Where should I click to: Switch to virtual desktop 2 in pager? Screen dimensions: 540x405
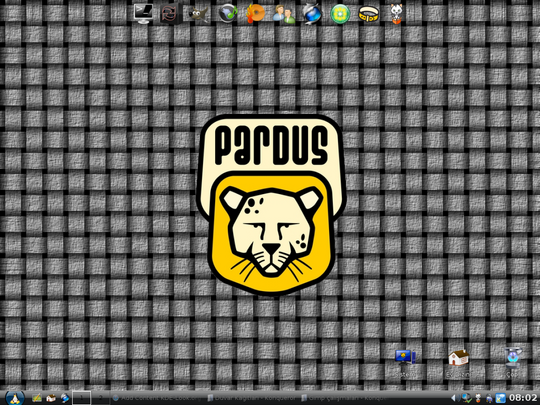pyautogui.click(x=100, y=398)
